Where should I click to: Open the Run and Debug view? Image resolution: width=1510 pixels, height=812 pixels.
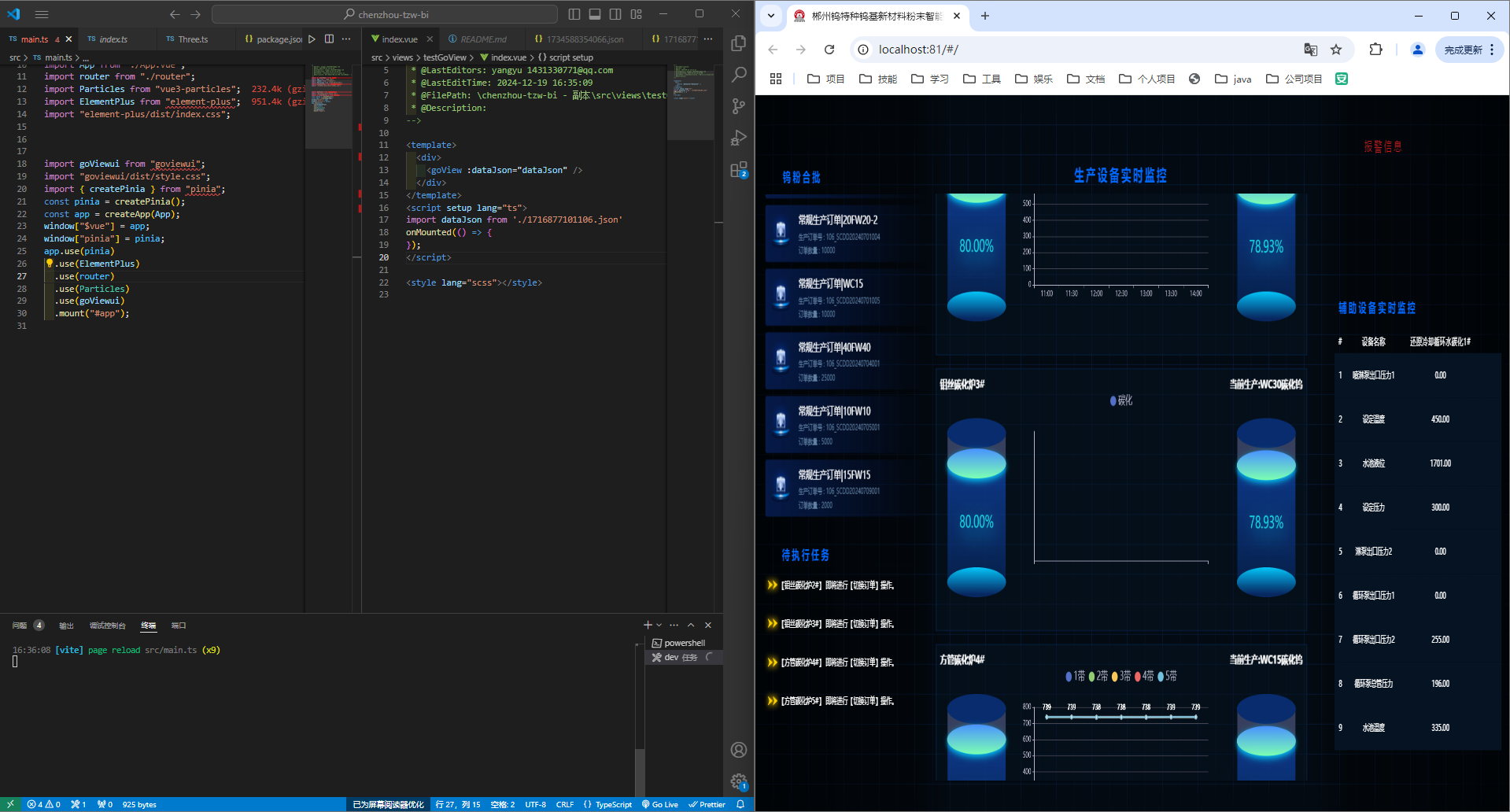[738, 138]
